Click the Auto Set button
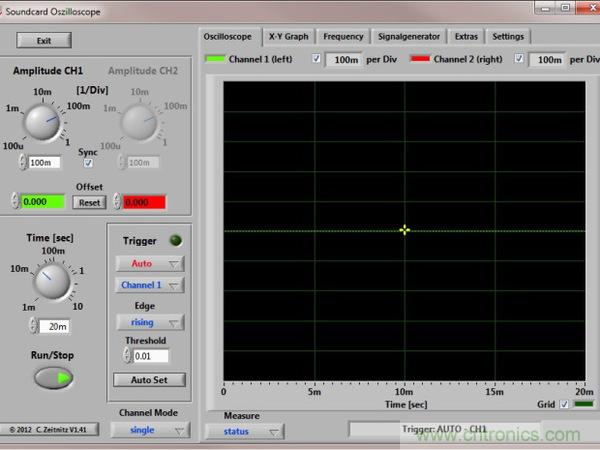Image resolution: width=600 pixels, height=450 pixels. pos(149,380)
